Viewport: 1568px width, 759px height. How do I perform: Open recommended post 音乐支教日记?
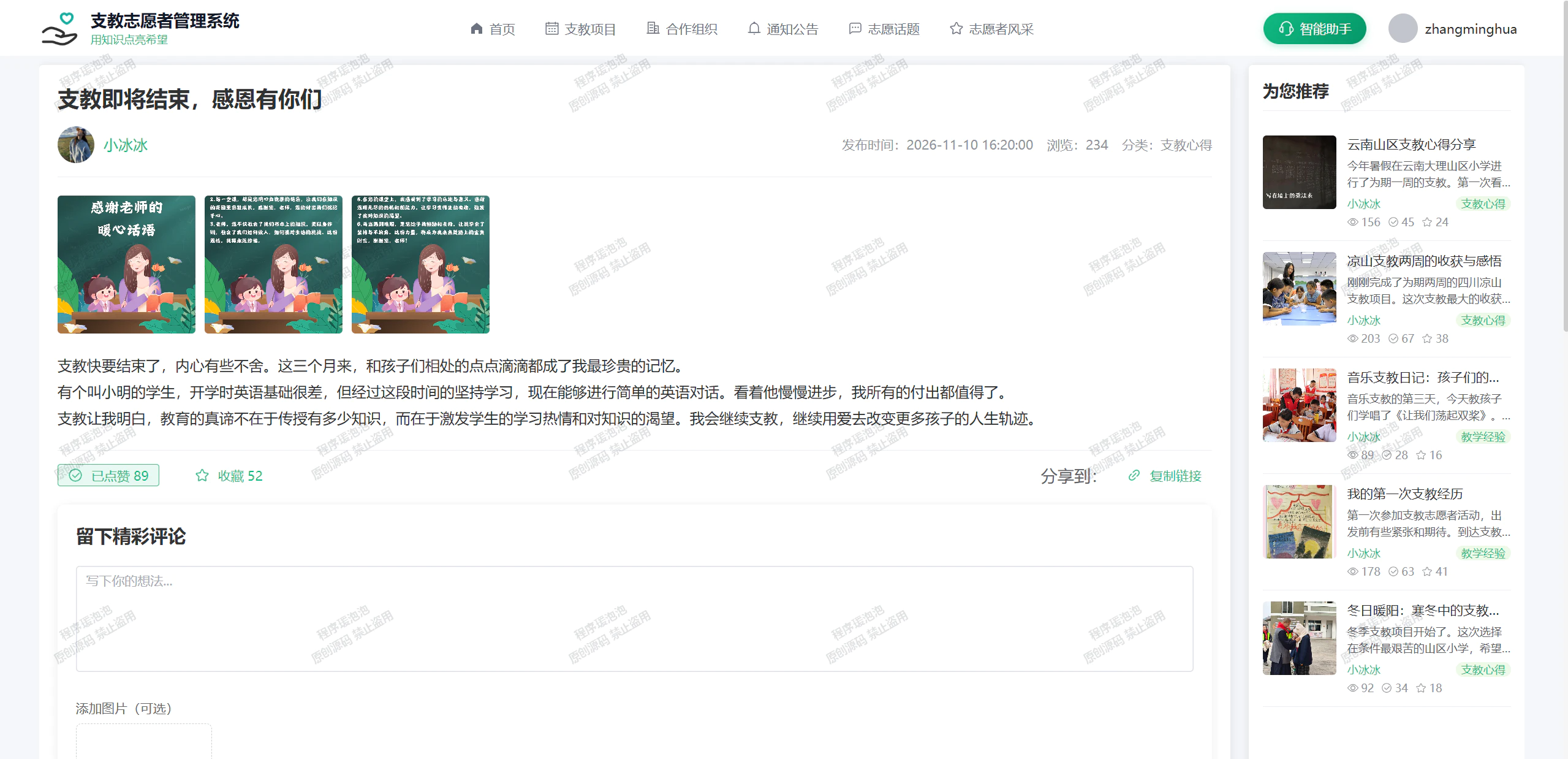pyautogui.click(x=1423, y=377)
